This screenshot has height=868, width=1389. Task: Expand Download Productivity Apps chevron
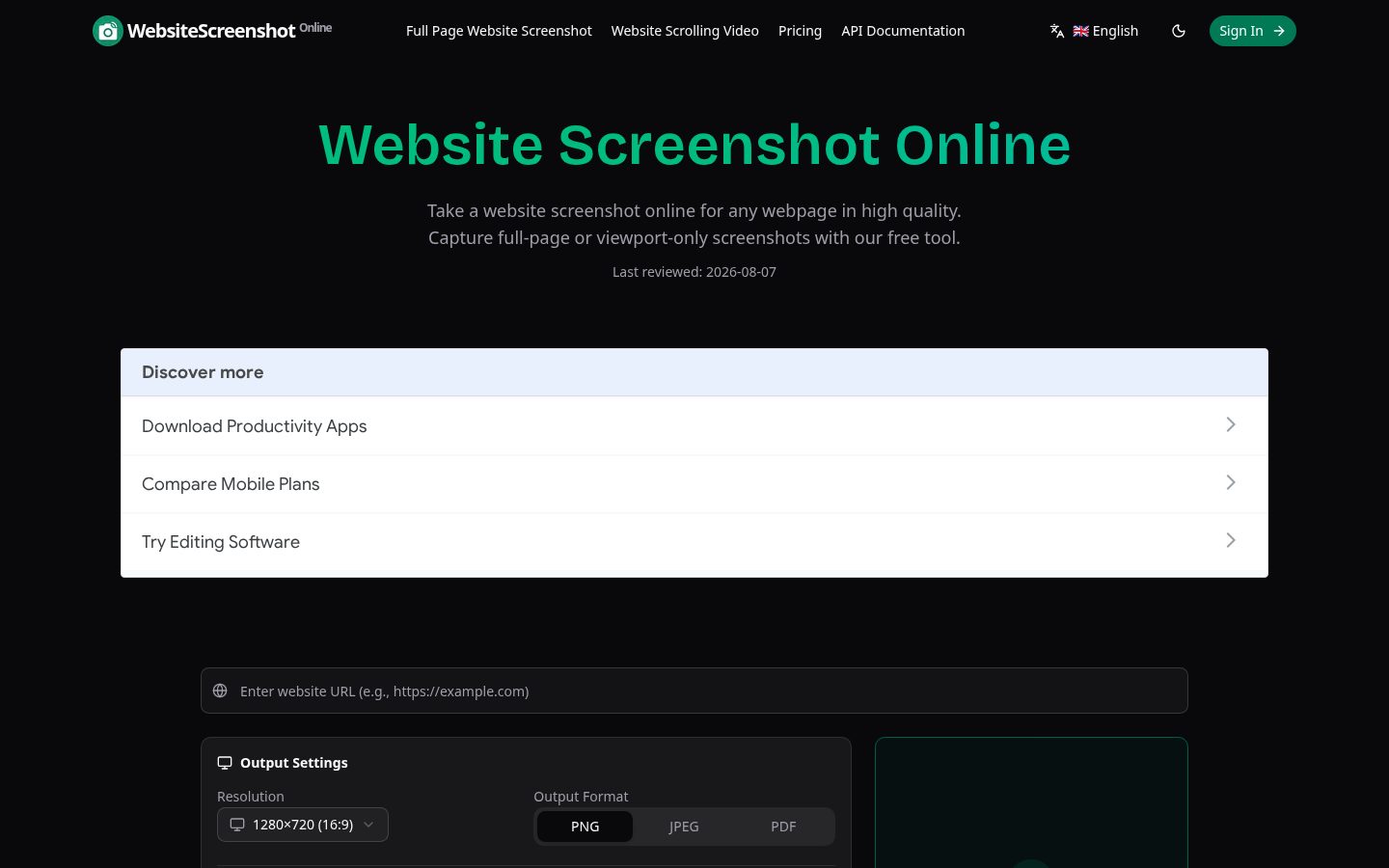(x=1231, y=424)
